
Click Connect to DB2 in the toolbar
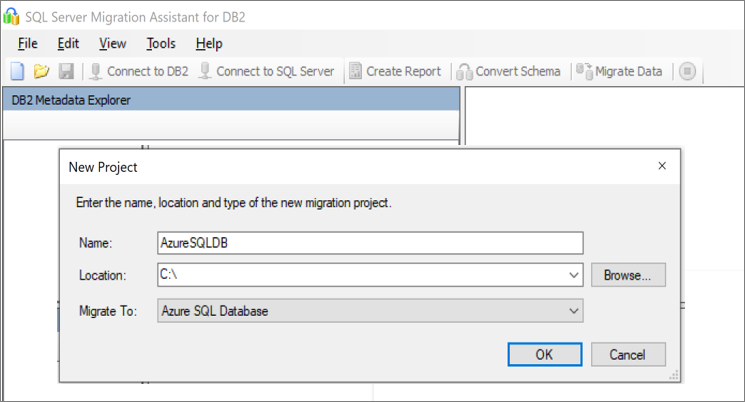[x=138, y=71]
